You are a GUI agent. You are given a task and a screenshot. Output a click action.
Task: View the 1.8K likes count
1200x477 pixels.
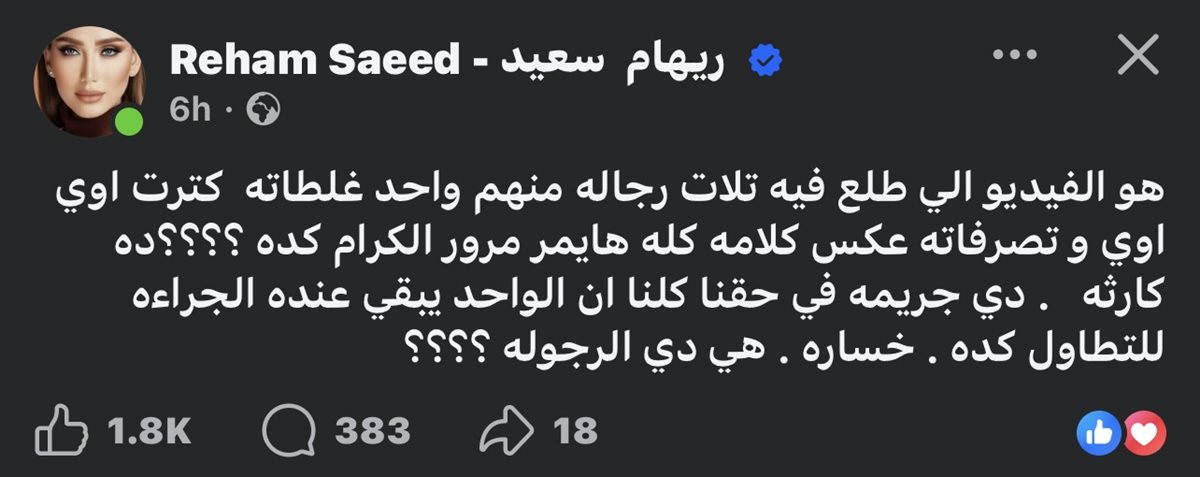point(148,431)
